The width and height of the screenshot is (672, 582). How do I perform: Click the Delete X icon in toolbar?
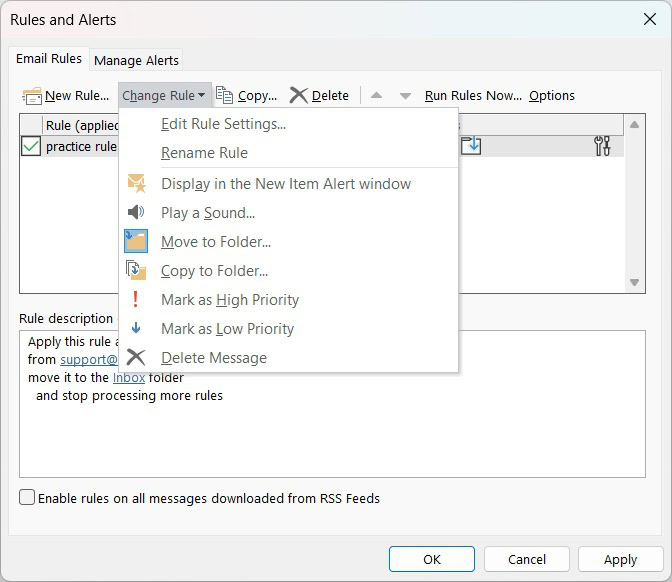(x=298, y=96)
